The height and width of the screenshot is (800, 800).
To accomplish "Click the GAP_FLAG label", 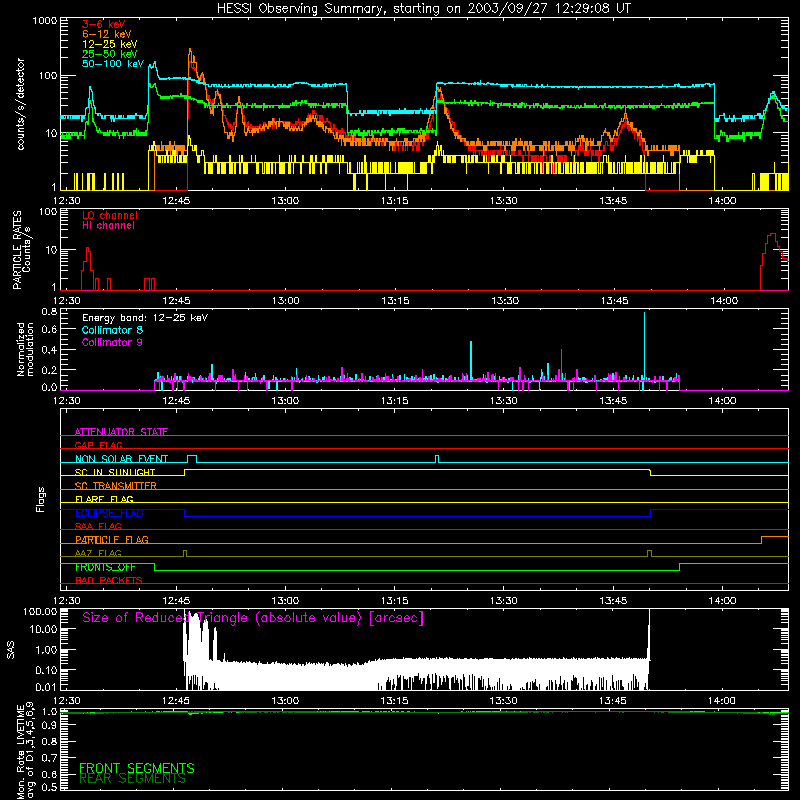I will (x=98, y=445).
